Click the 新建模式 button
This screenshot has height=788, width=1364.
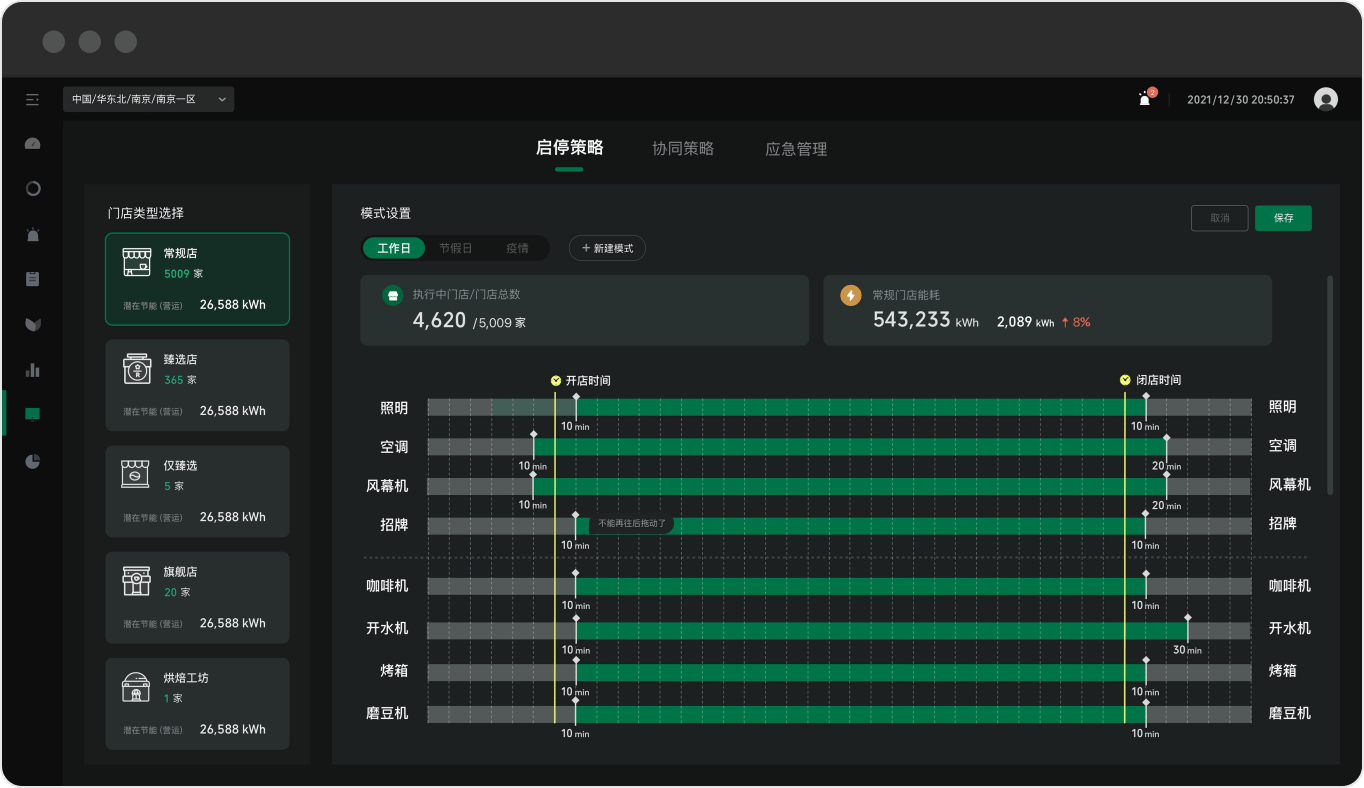pyautogui.click(x=607, y=248)
